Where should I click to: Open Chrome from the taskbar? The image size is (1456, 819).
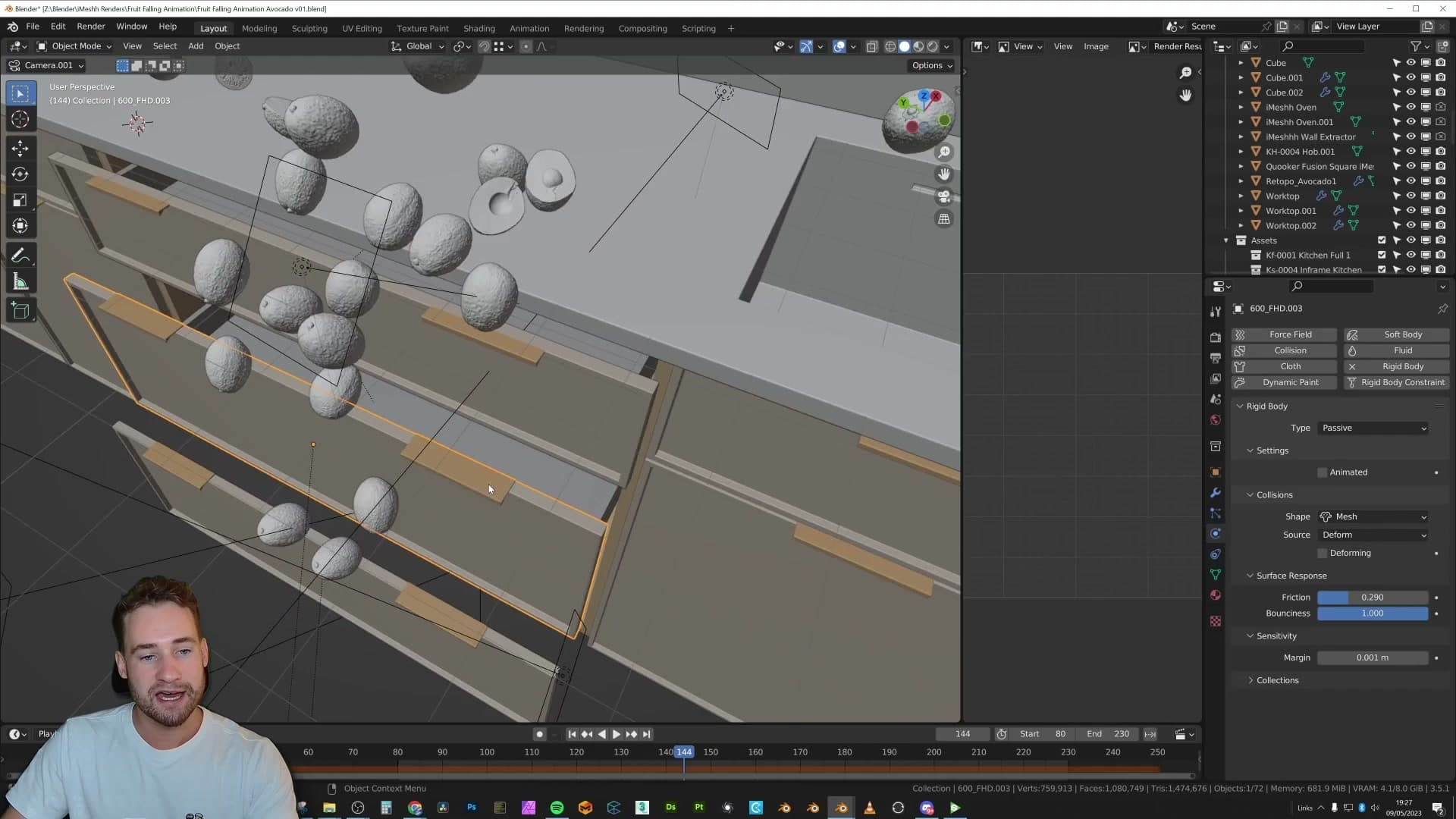(415, 808)
